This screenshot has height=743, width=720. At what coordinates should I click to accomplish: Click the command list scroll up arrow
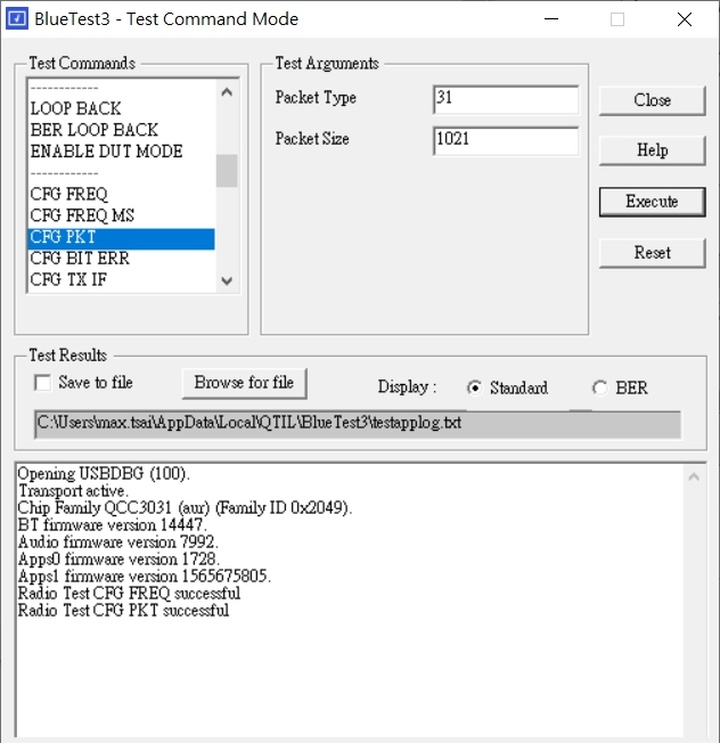click(227, 92)
